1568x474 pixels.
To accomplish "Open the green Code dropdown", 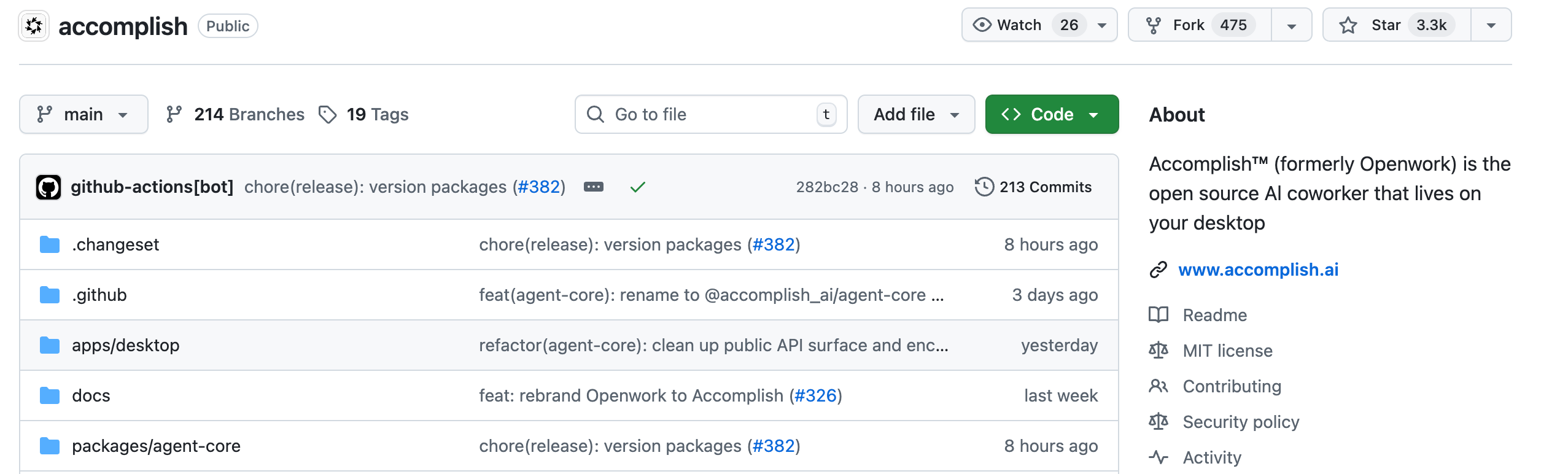I will click(1051, 115).
